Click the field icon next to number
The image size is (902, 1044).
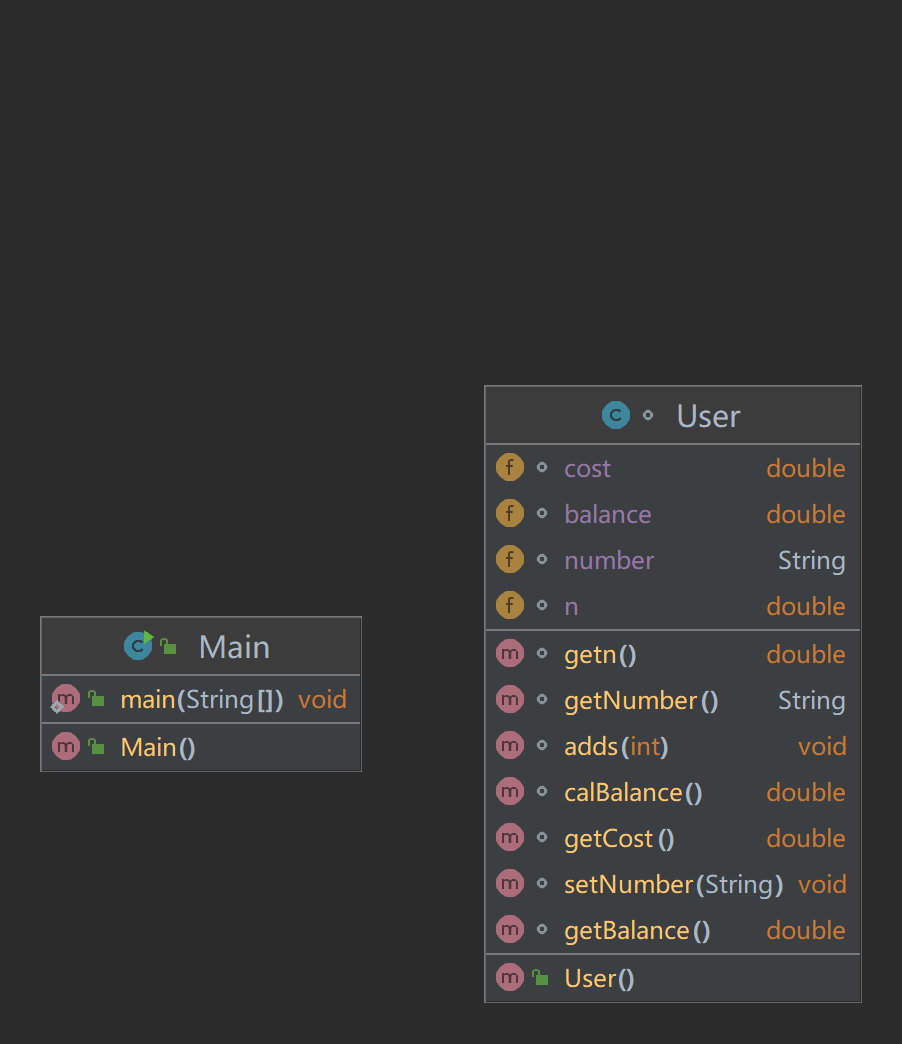510,560
